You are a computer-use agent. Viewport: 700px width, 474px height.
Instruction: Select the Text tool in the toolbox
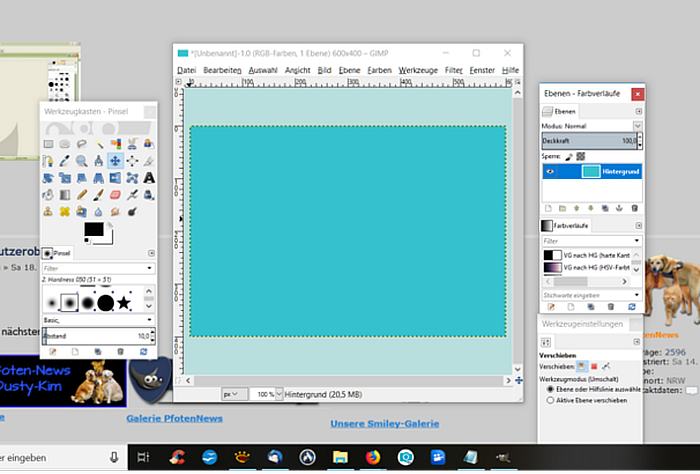point(149,177)
